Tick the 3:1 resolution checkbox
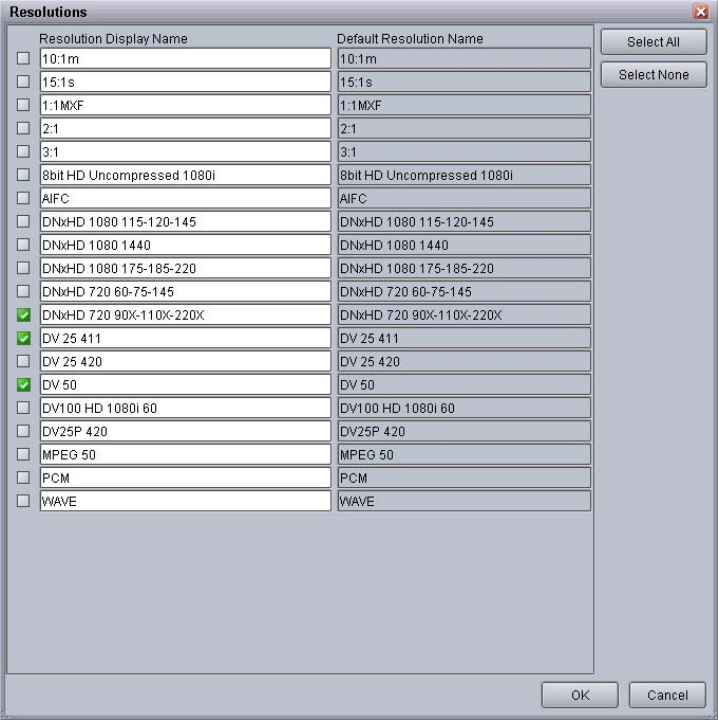The height and width of the screenshot is (720, 718). (x=23, y=152)
